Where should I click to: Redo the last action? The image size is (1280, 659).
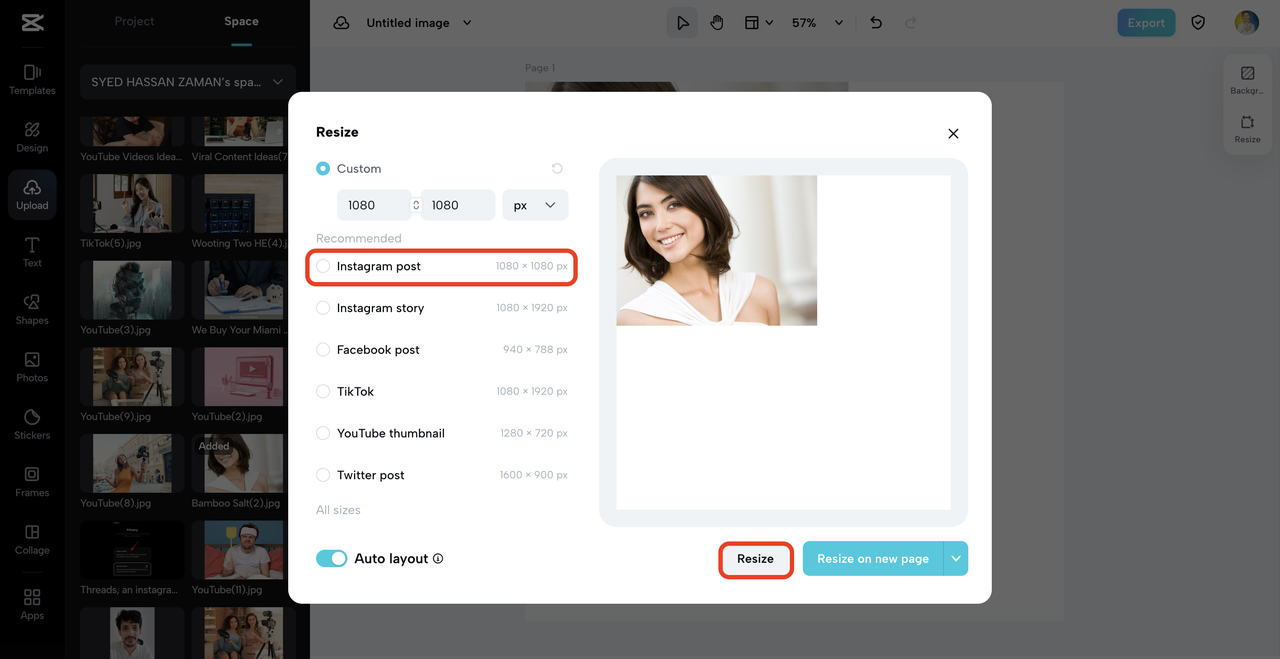click(x=910, y=22)
